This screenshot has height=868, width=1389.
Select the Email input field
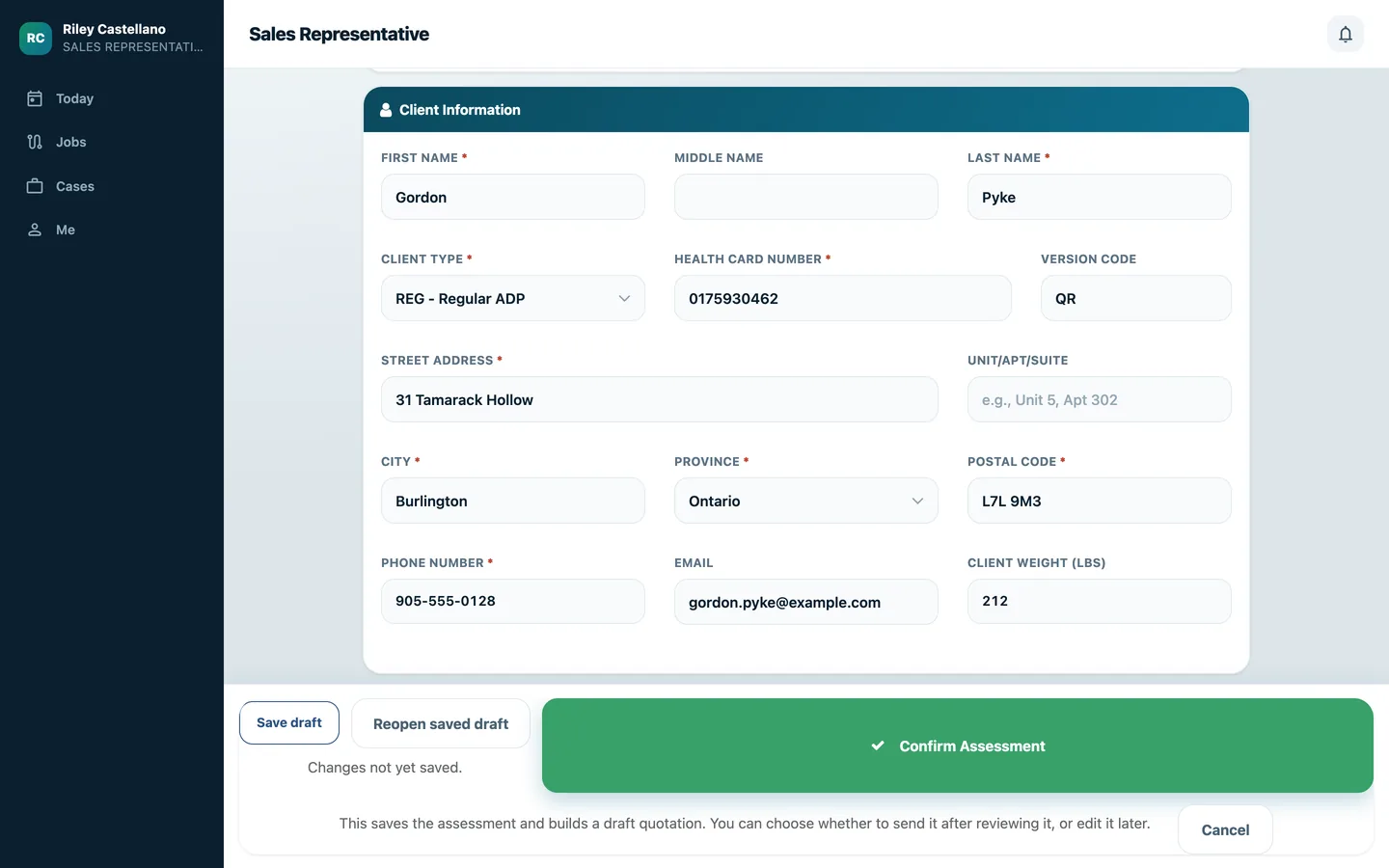click(806, 602)
